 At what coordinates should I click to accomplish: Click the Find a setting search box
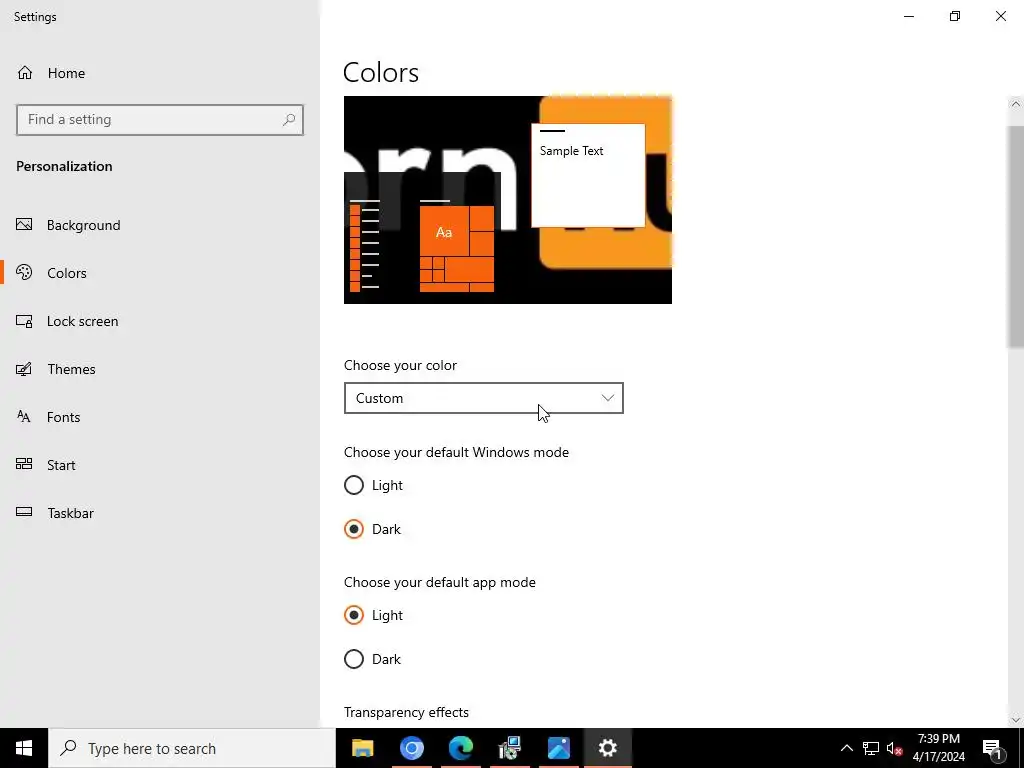coord(160,120)
